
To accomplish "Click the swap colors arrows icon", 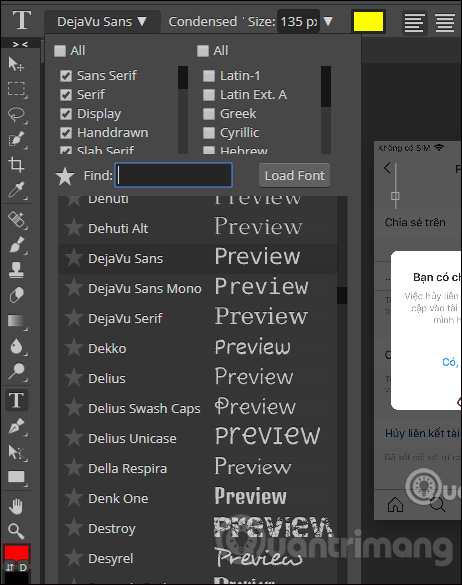I will (10, 567).
